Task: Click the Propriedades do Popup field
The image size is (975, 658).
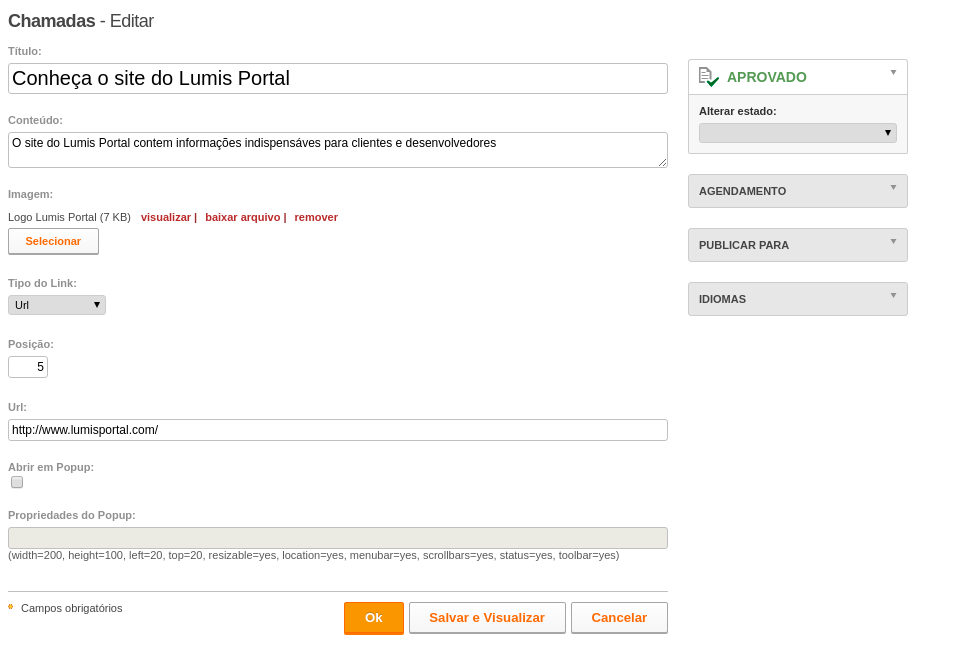Action: coord(338,538)
